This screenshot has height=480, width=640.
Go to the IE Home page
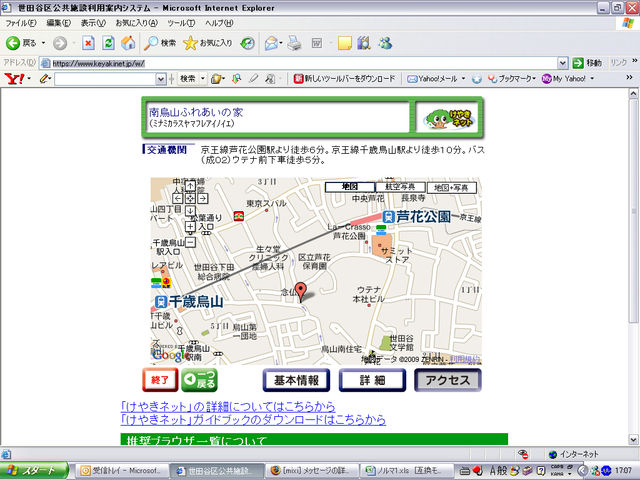128,43
